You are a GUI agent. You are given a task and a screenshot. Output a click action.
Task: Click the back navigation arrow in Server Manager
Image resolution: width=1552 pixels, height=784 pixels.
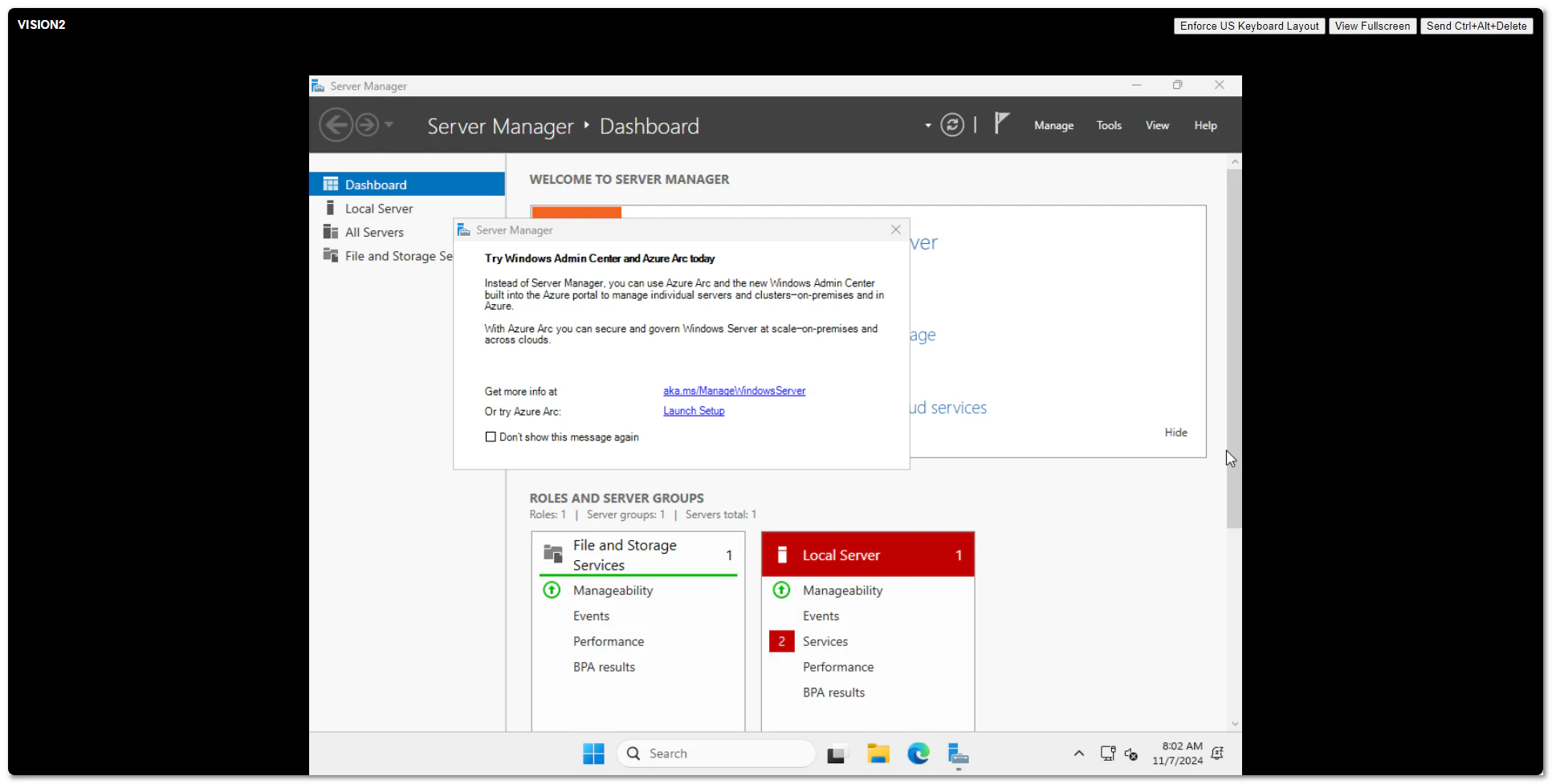336,125
